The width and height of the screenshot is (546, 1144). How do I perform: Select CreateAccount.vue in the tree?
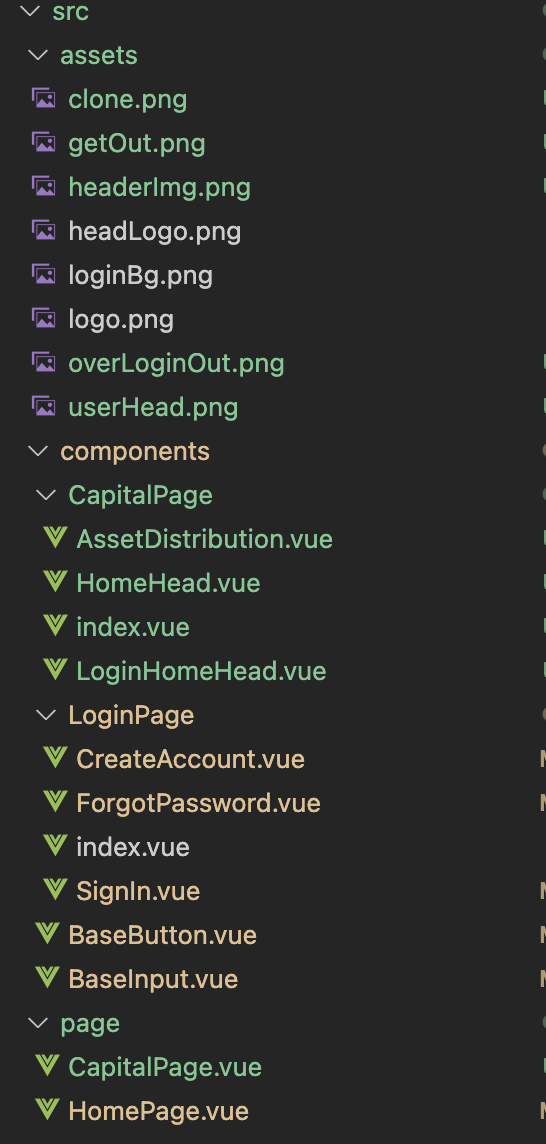click(191, 759)
